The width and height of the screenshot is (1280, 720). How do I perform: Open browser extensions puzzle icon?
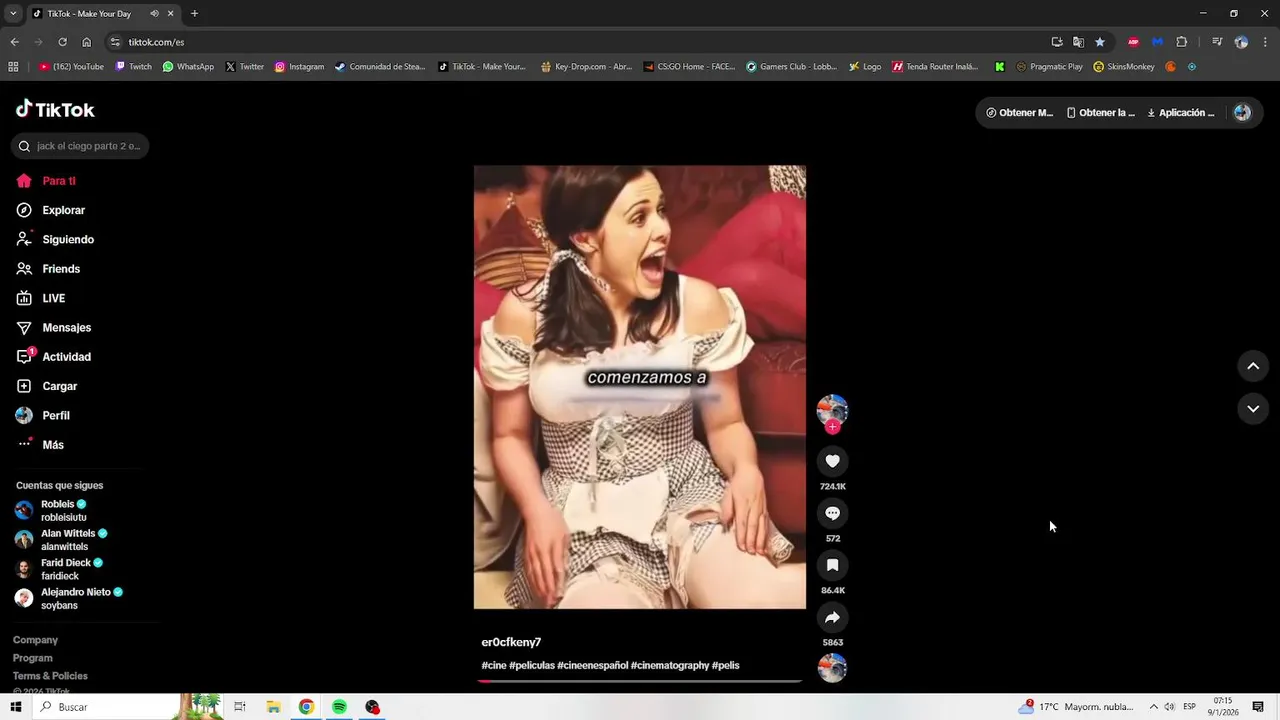[x=1181, y=42]
